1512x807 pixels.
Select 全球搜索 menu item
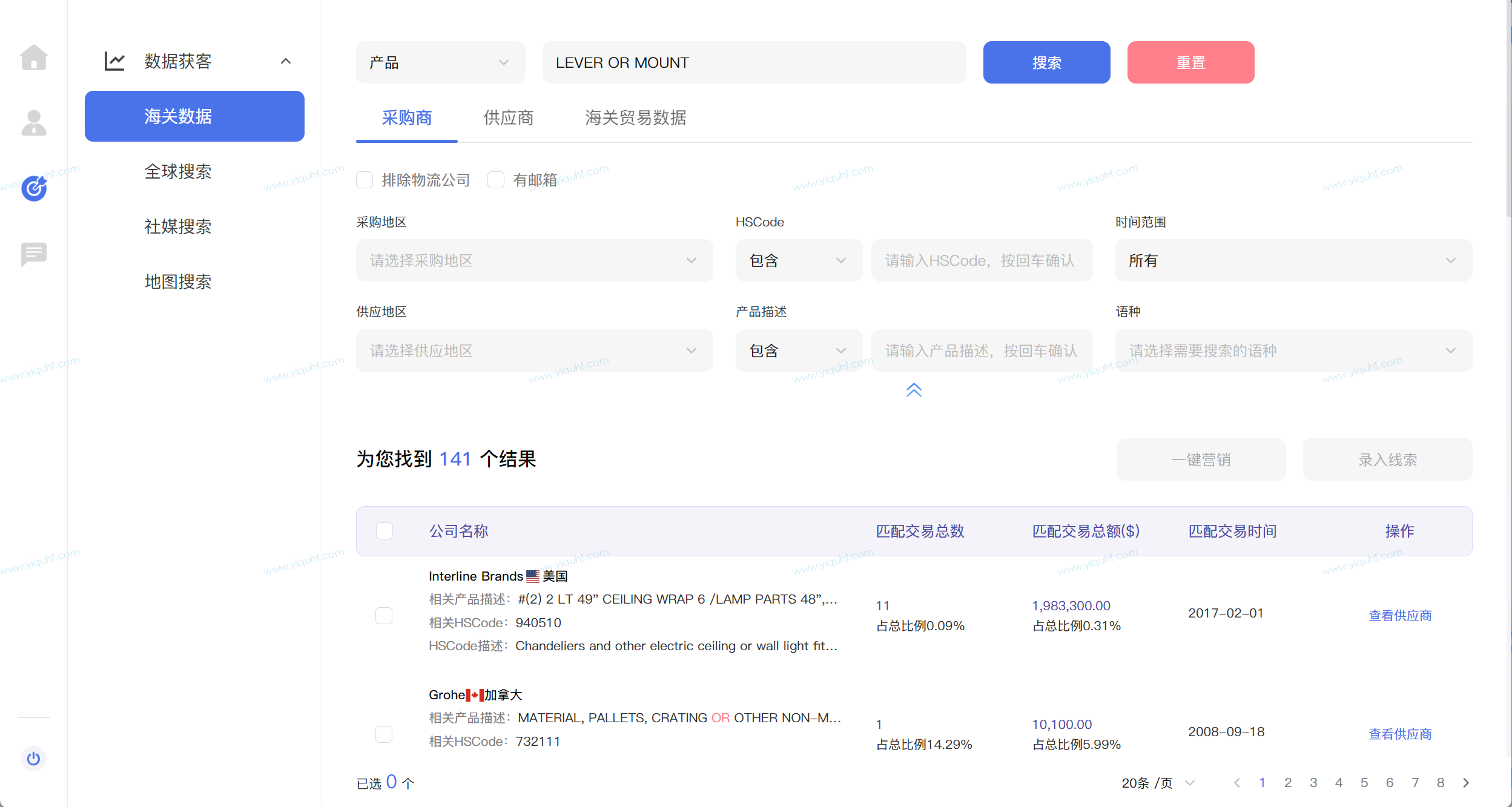pyautogui.click(x=178, y=171)
